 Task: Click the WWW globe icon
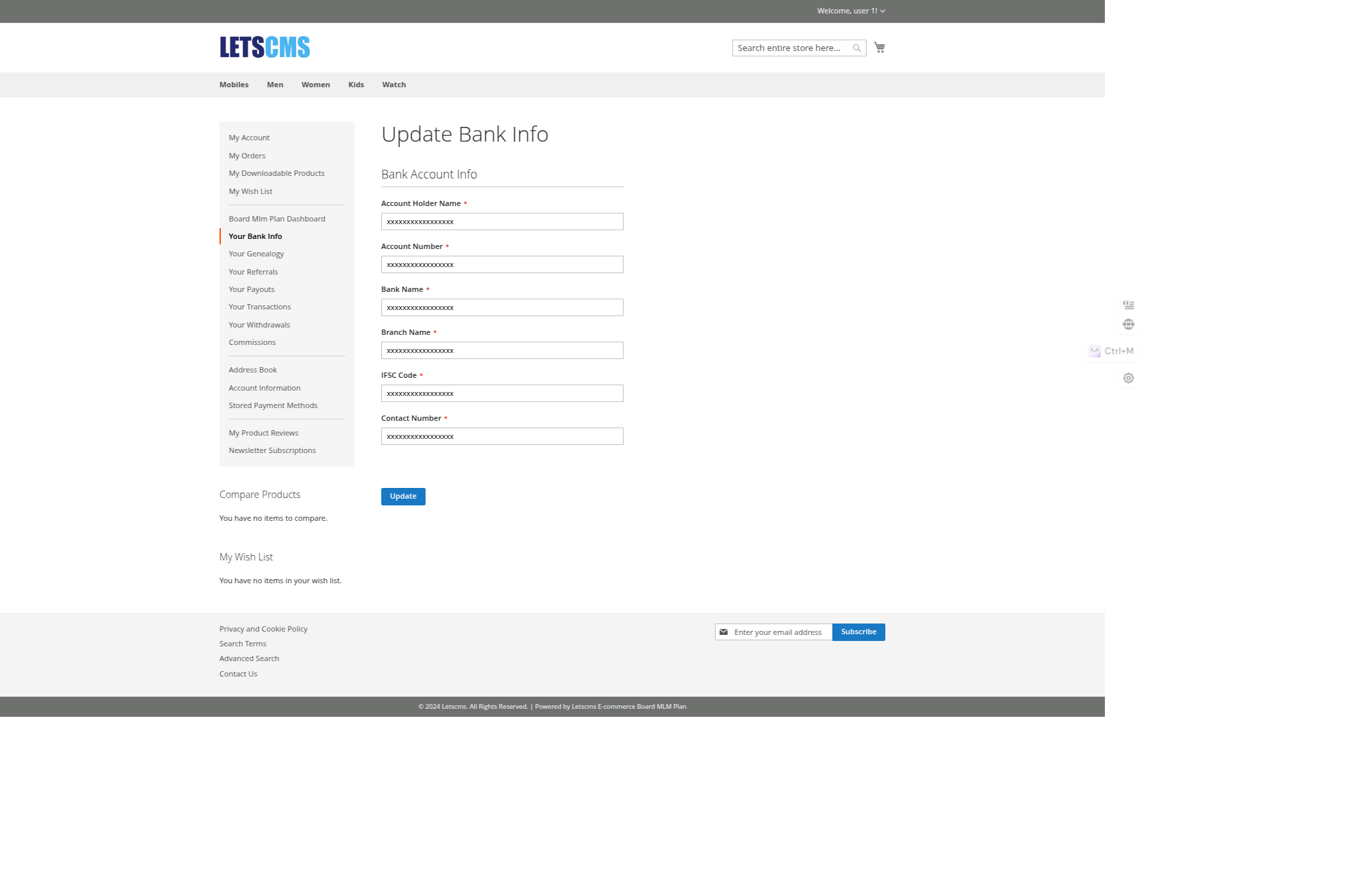pos(1128,324)
